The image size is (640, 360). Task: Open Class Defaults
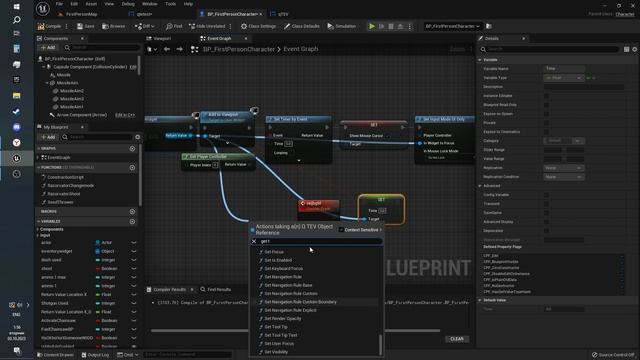[x=302, y=26]
